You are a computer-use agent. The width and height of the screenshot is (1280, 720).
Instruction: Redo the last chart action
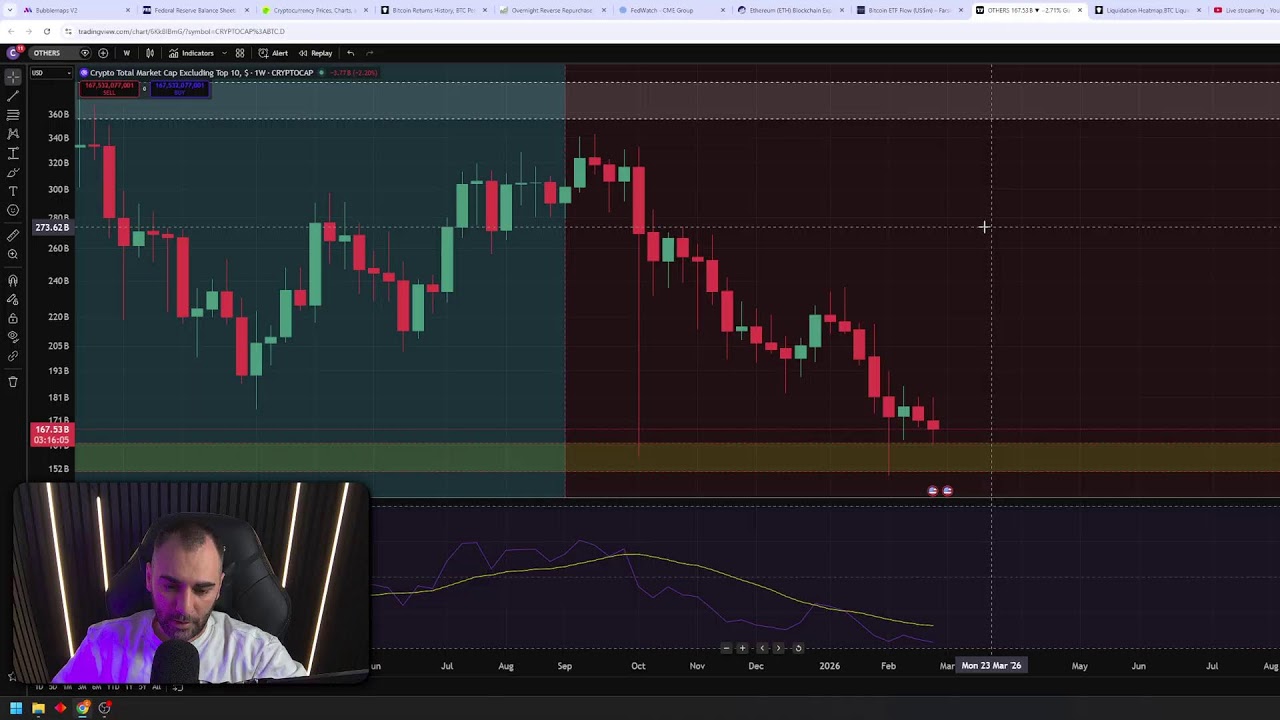[x=370, y=53]
